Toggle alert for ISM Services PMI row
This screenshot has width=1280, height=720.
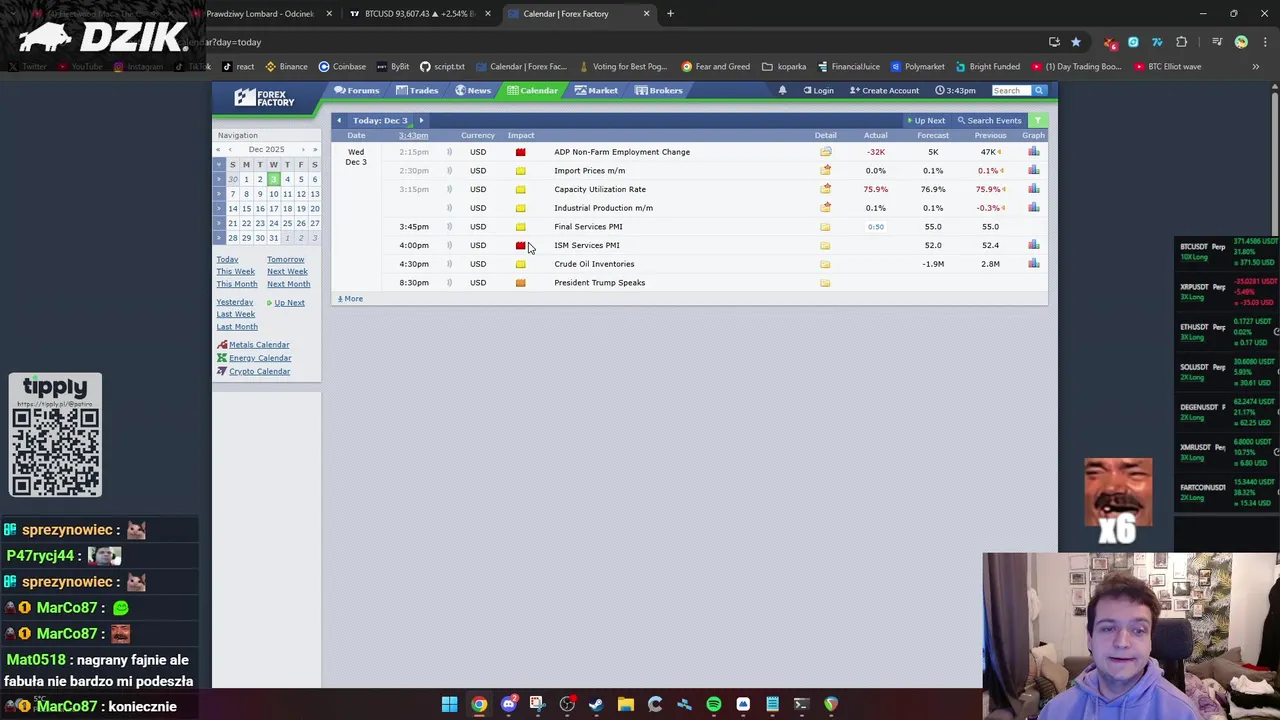pyautogui.click(x=449, y=245)
